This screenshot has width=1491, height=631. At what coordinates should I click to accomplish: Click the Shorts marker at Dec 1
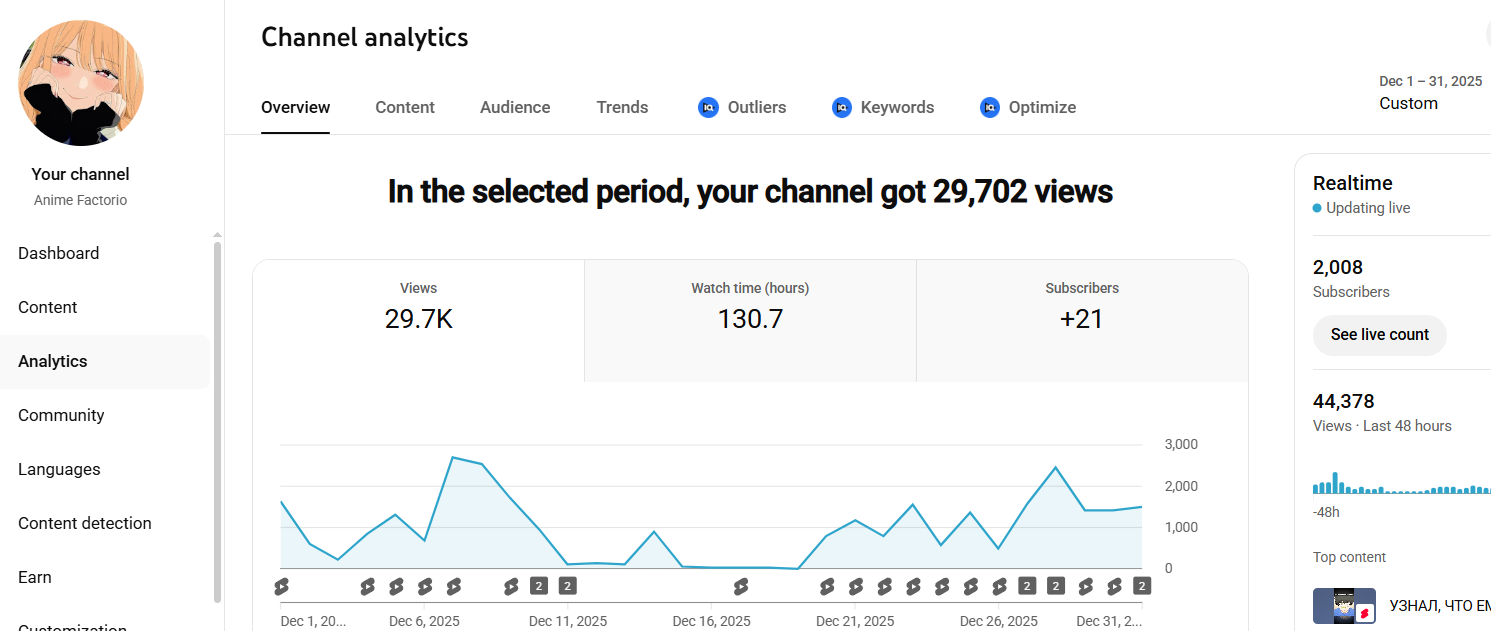coord(281,586)
